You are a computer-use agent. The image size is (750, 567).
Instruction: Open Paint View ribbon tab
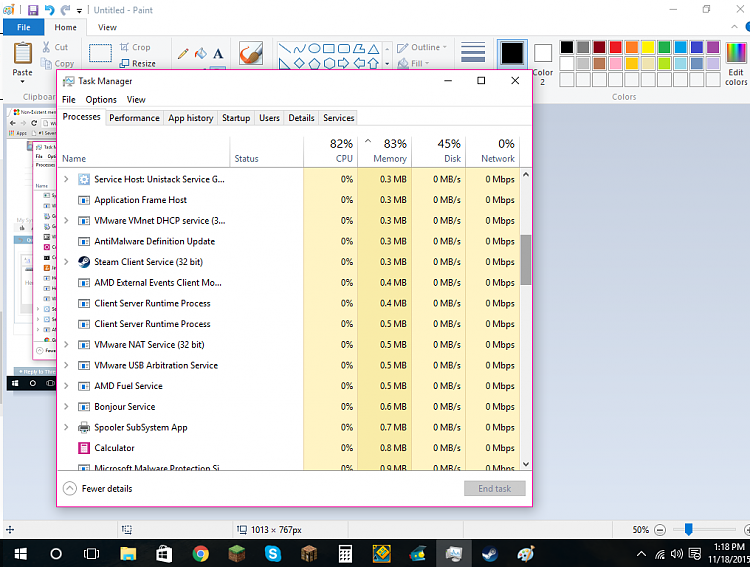107,27
